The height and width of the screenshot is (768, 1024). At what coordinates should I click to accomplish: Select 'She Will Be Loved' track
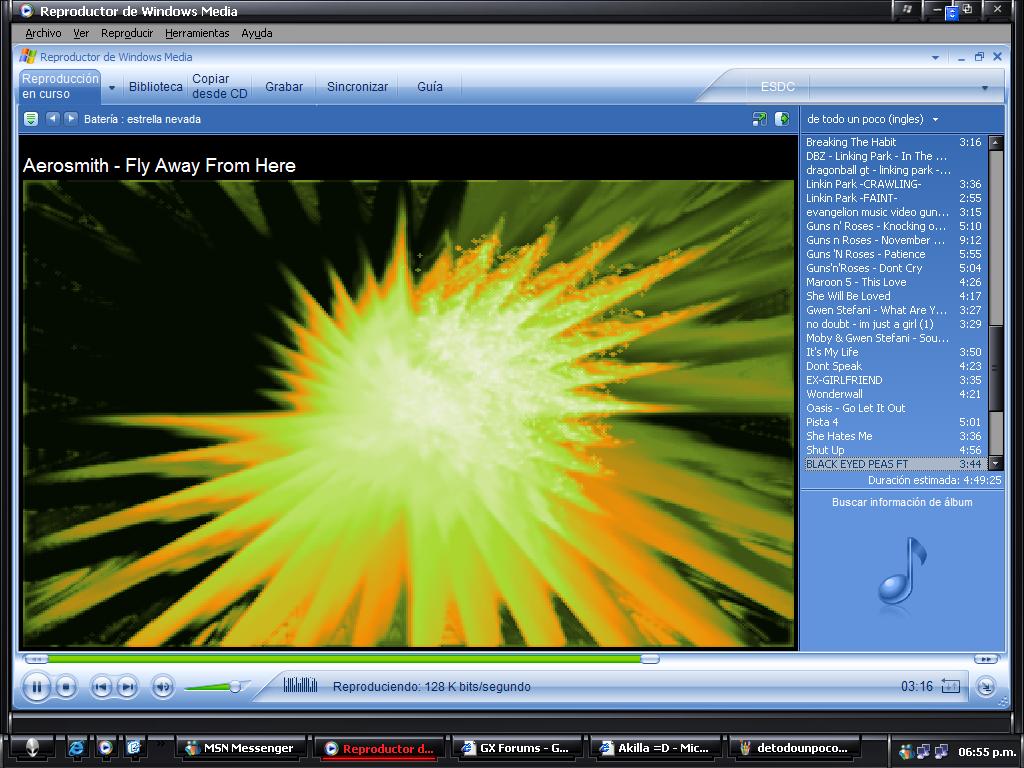coord(893,296)
